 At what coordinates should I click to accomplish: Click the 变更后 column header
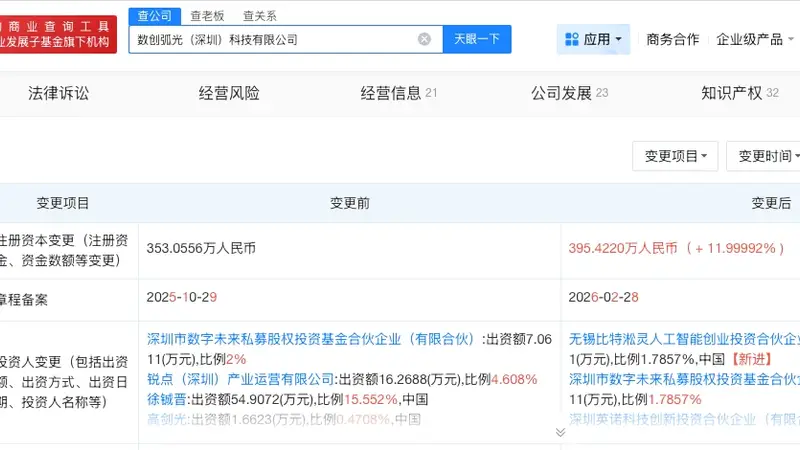point(771,203)
